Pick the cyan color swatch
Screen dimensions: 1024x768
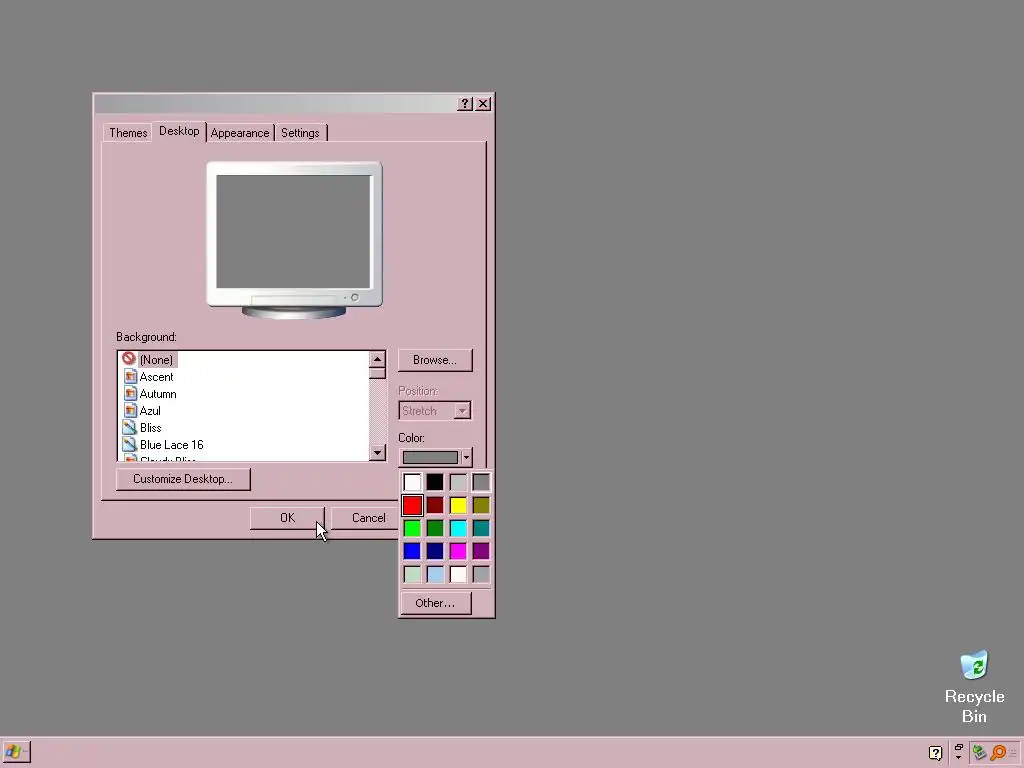point(458,528)
